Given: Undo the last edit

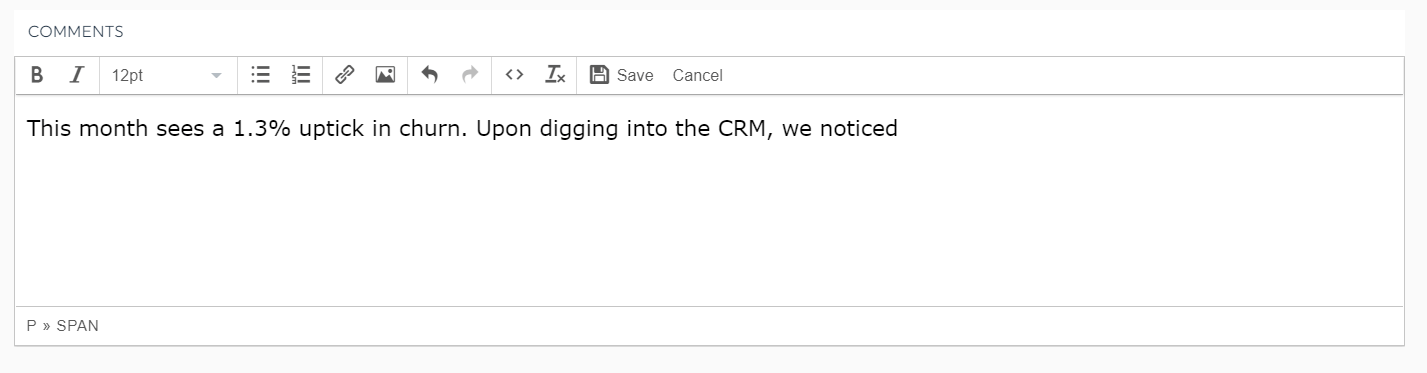Looking at the screenshot, I should 429,75.
